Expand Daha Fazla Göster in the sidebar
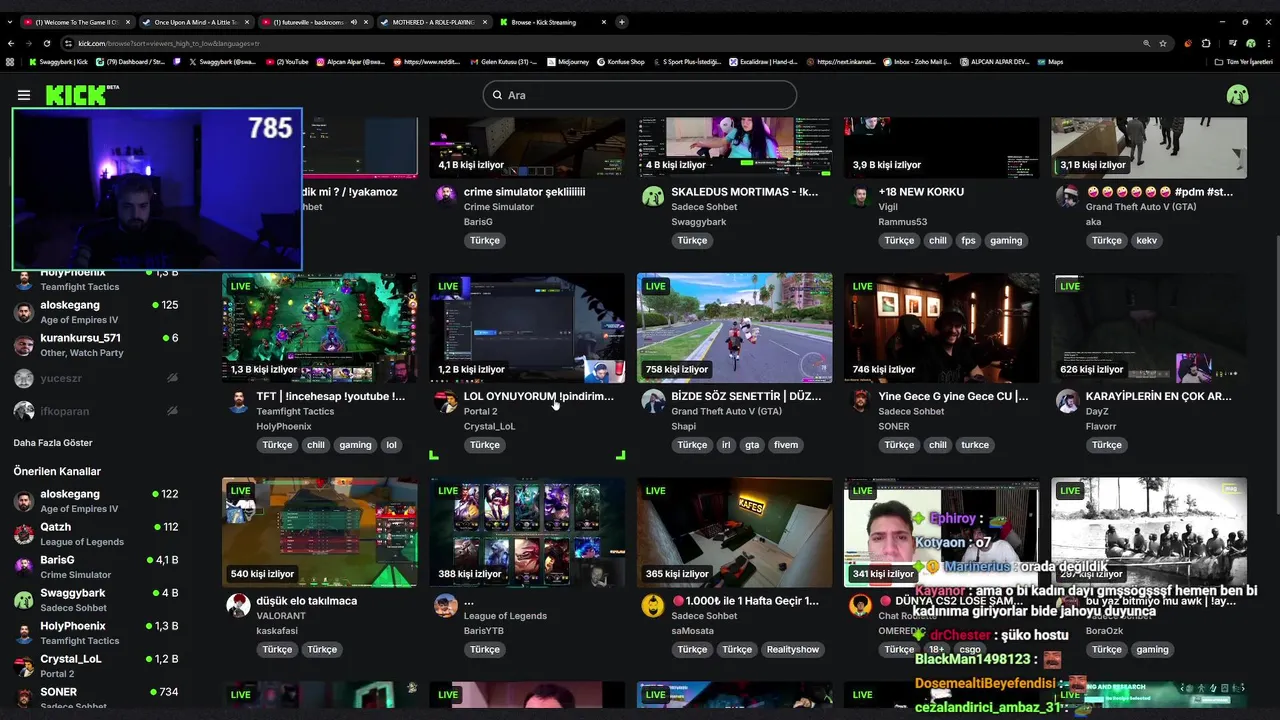The height and width of the screenshot is (720, 1280). coord(53,443)
